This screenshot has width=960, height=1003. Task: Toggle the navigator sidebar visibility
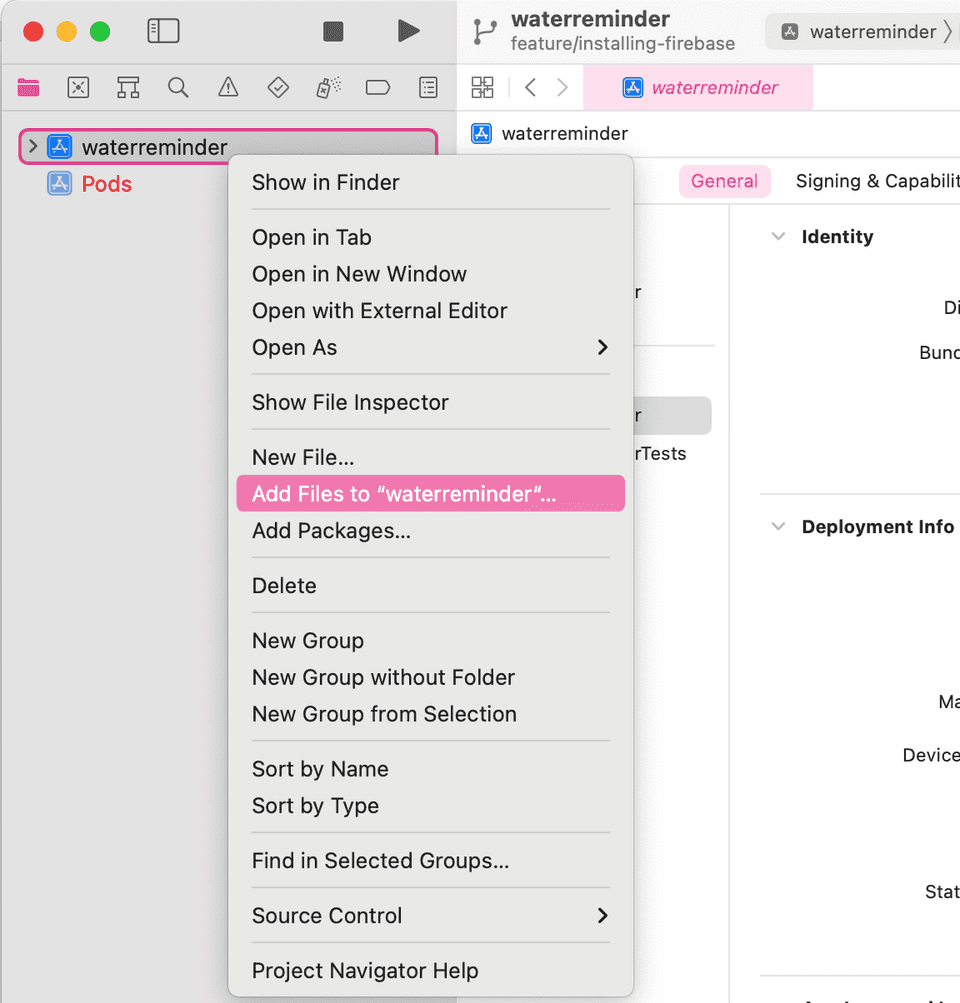click(x=163, y=31)
